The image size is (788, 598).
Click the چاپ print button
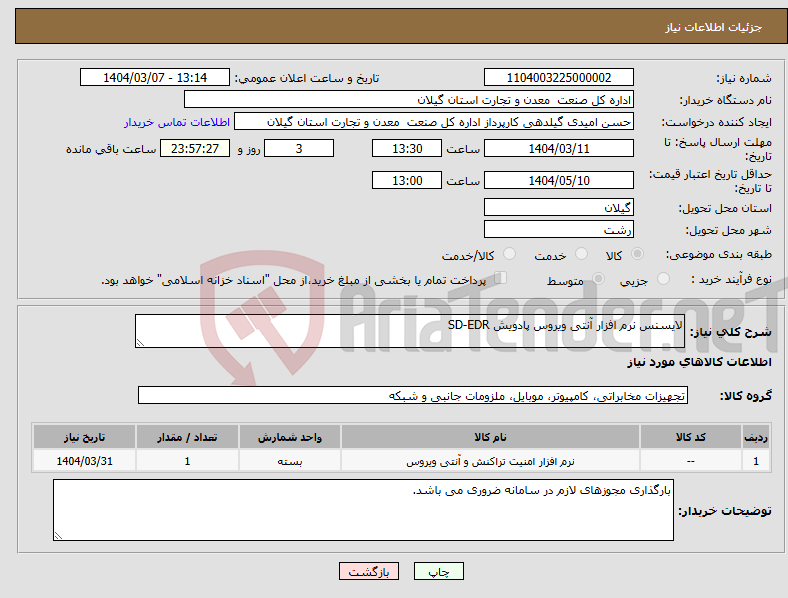[439, 571]
